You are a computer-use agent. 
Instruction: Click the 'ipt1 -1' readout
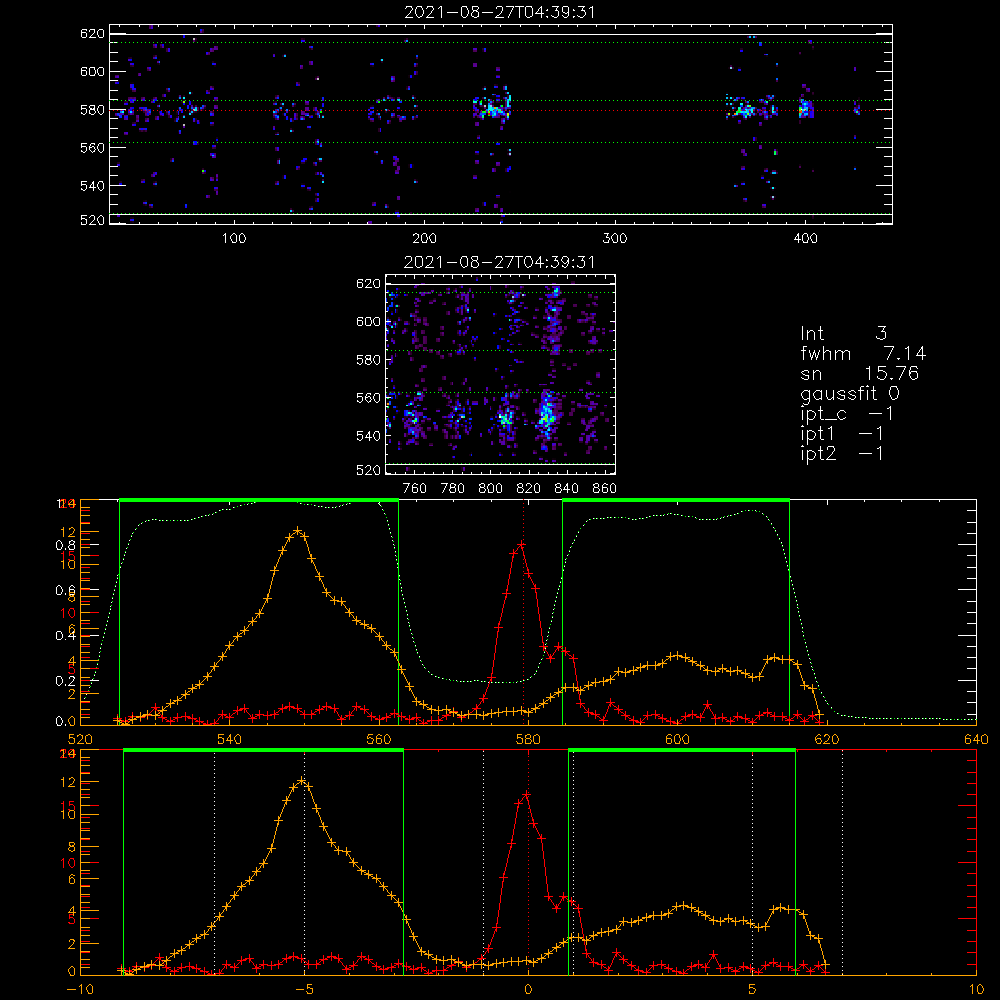[x=841, y=434]
